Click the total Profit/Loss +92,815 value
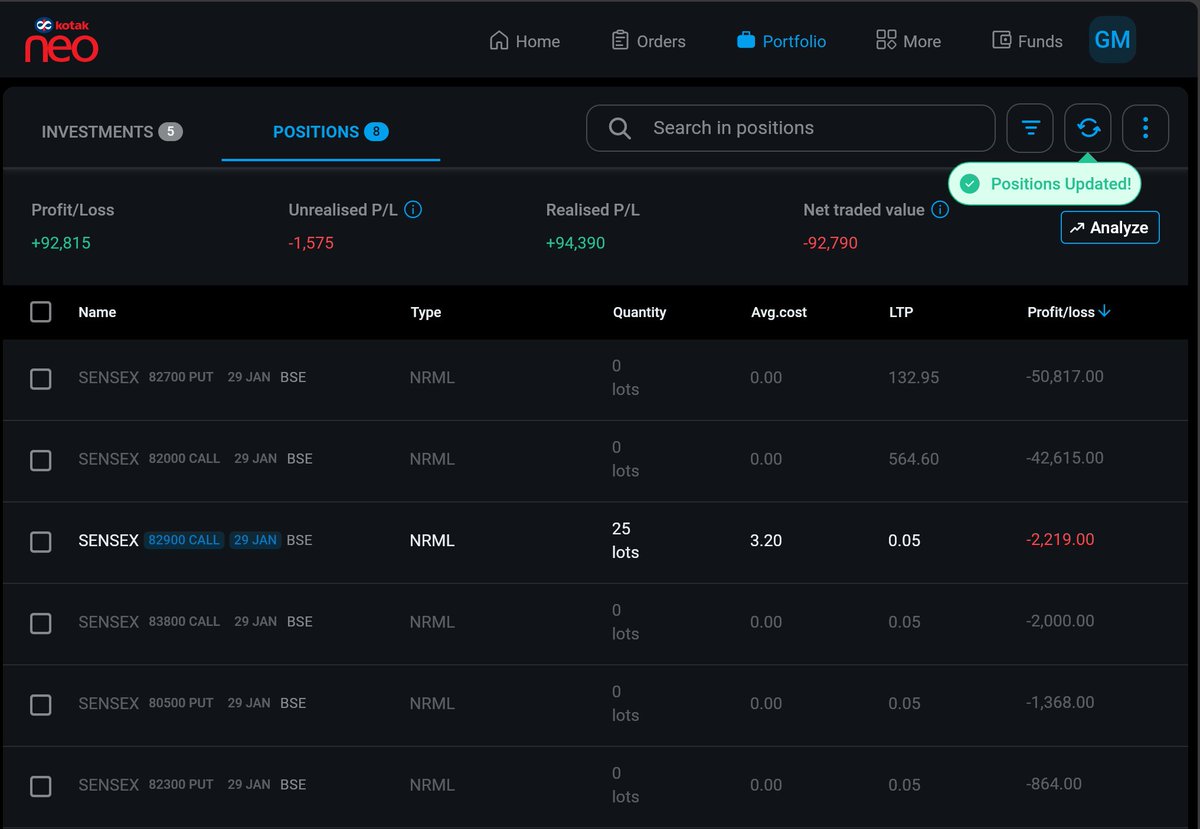This screenshot has height=829, width=1200. pos(61,243)
